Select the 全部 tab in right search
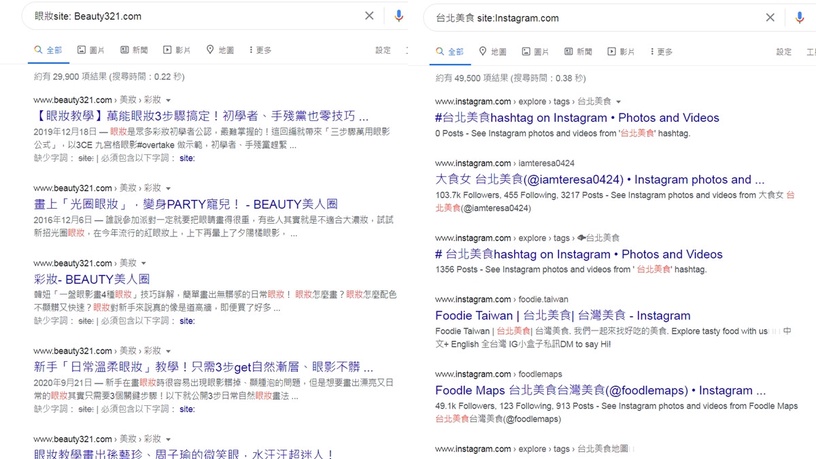The height and width of the screenshot is (459, 816). point(450,52)
